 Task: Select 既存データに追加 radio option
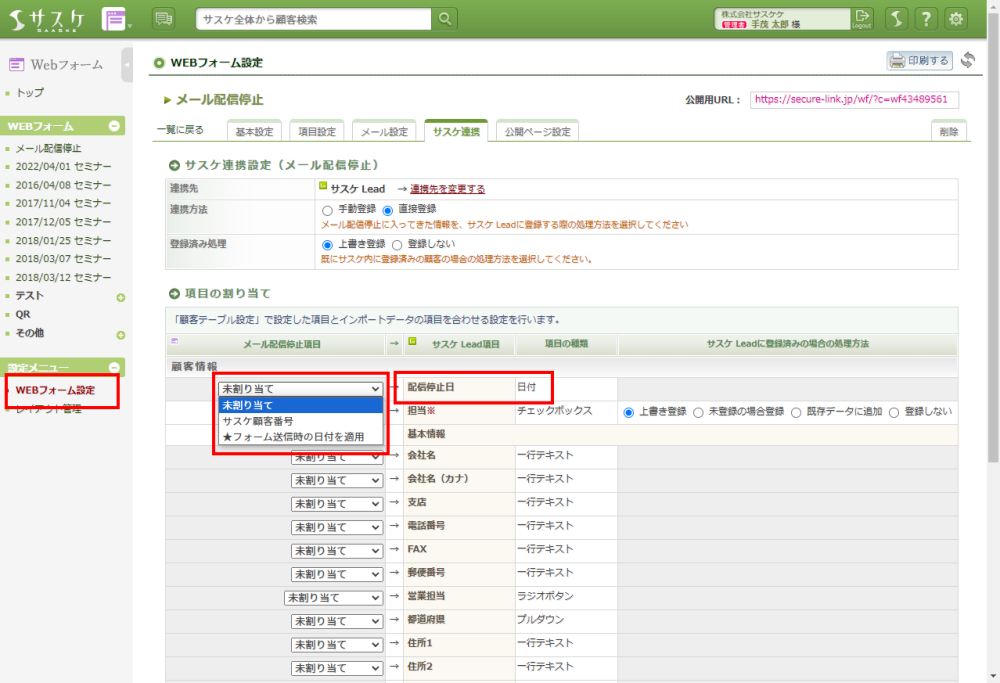pos(797,411)
